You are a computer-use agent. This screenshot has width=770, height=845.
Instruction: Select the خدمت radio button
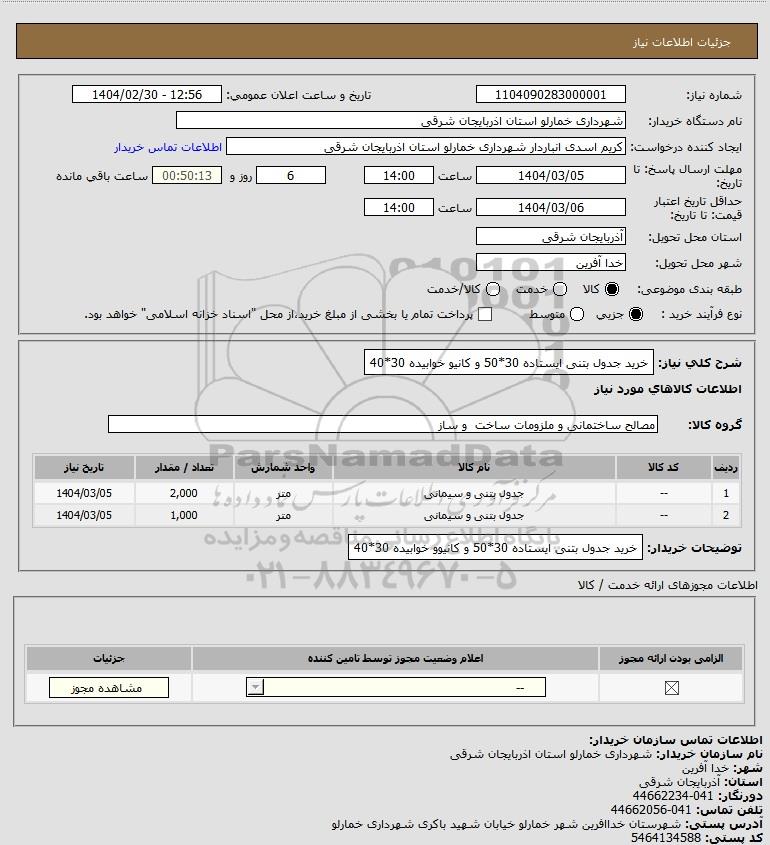pos(560,289)
